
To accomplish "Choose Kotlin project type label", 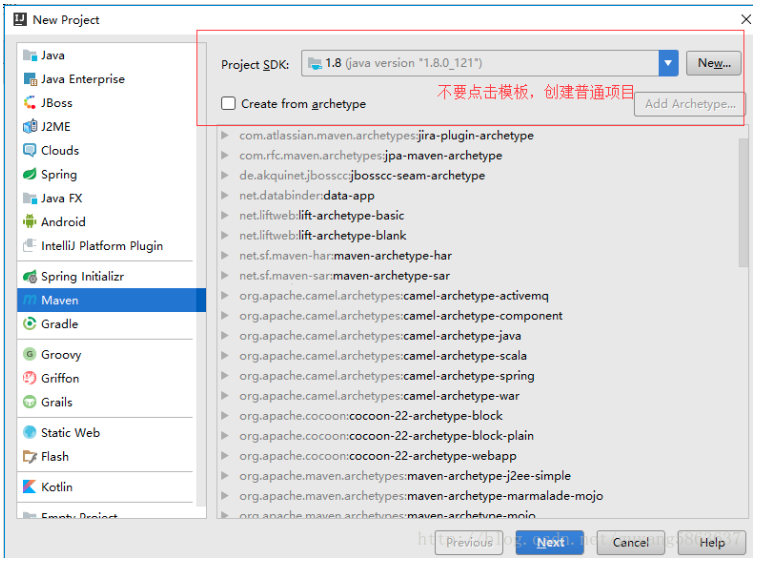I will (x=57, y=487).
